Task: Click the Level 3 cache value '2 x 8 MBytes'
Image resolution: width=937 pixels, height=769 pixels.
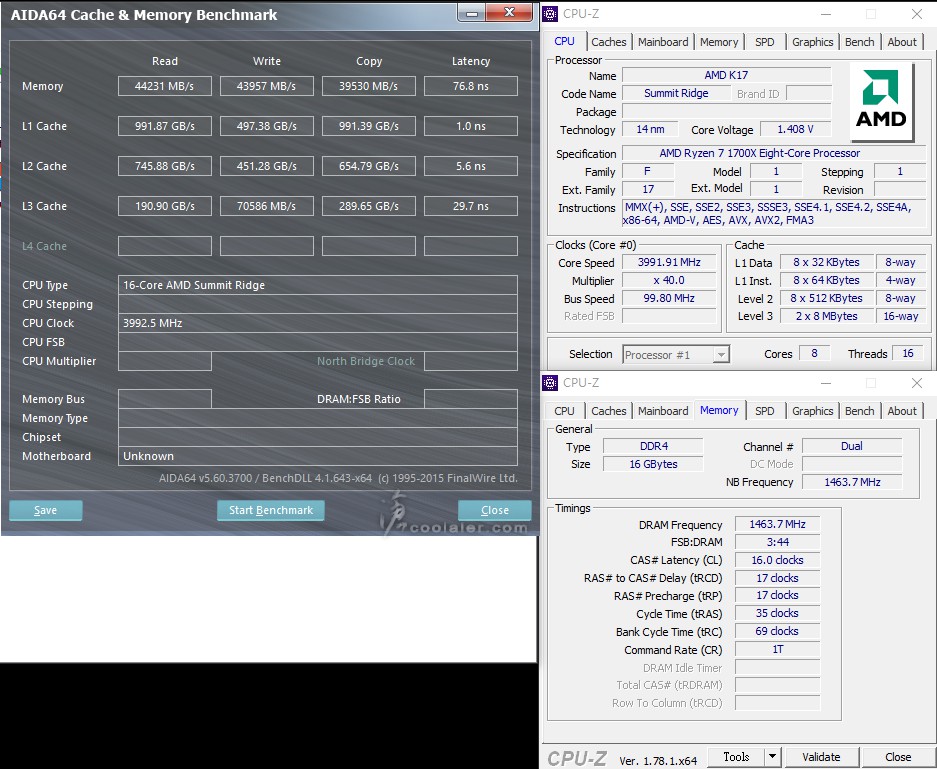Action: point(826,316)
